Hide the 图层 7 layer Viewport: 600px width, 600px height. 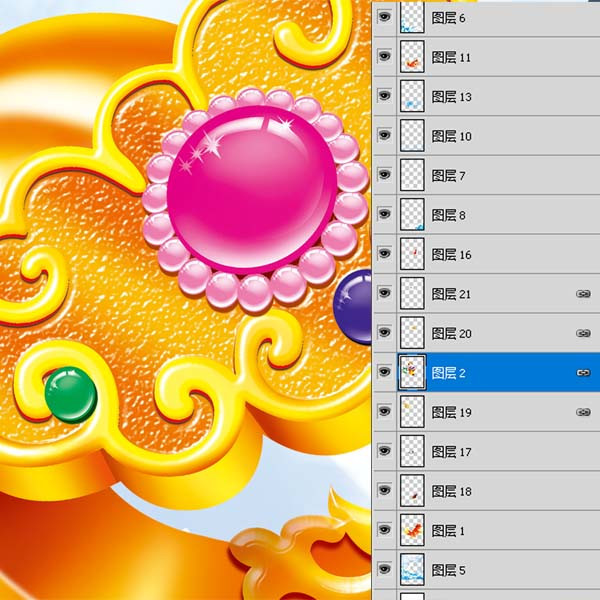coord(384,174)
